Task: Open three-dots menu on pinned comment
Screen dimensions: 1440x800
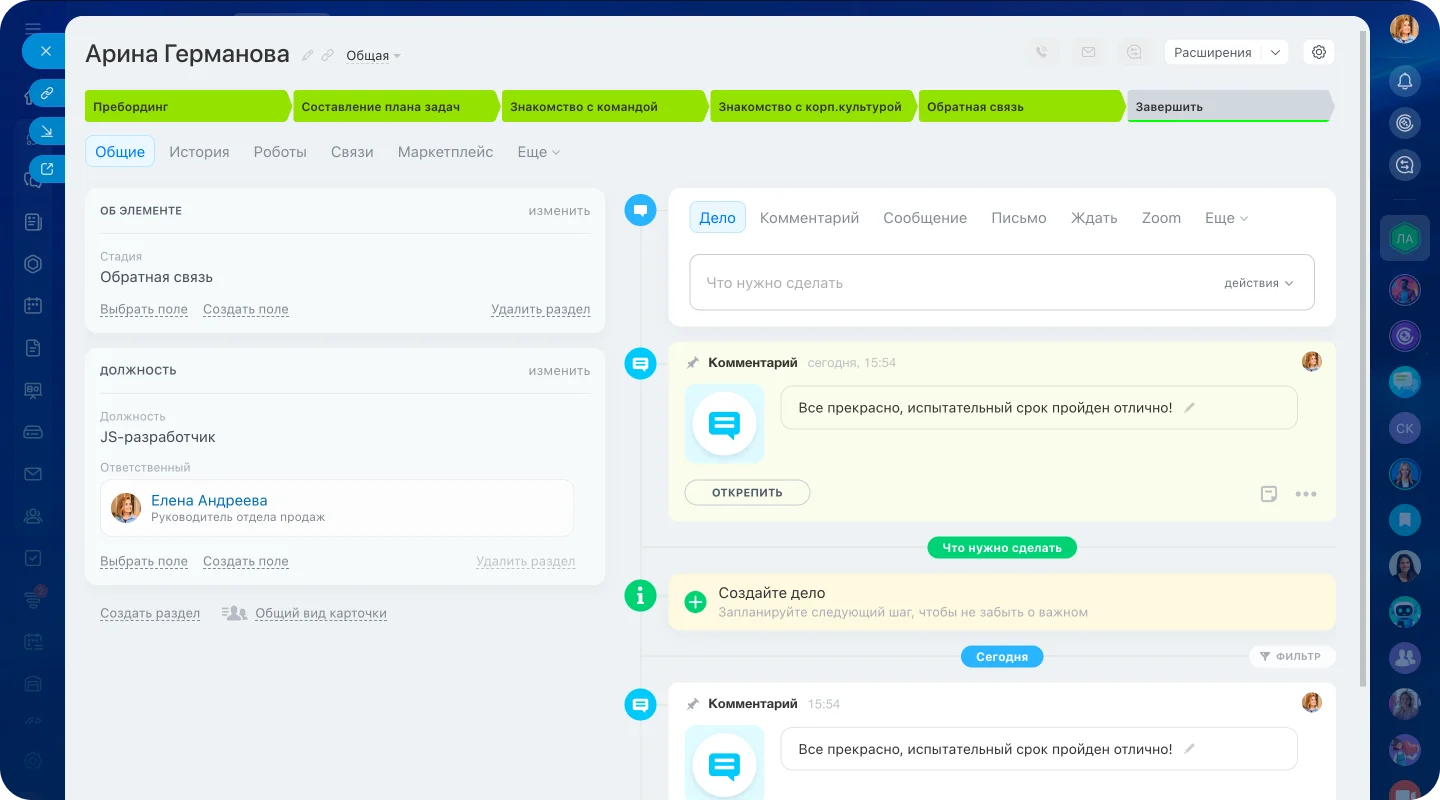Action: click(1305, 494)
